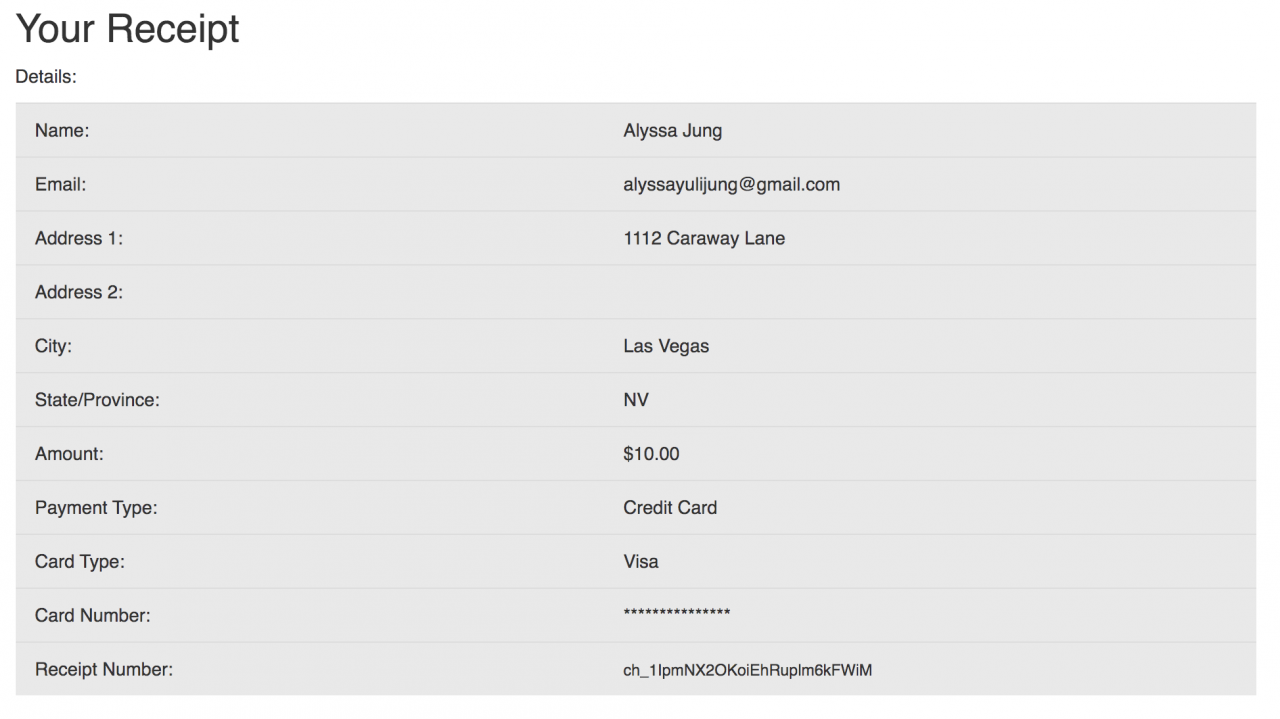The height and width of the screenshot is (719, 1280).
Task: Select the name value Alyssa Jung
Action: click(672, 130)
